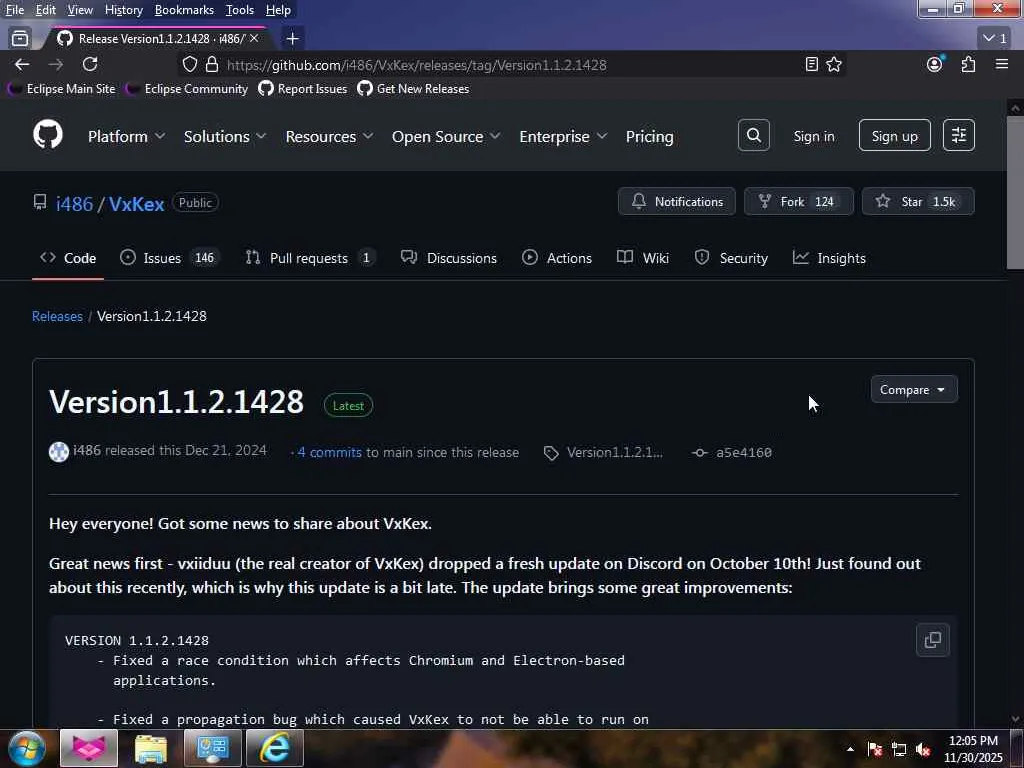Open File Explorer from the taskbar

tap(151, 748)
